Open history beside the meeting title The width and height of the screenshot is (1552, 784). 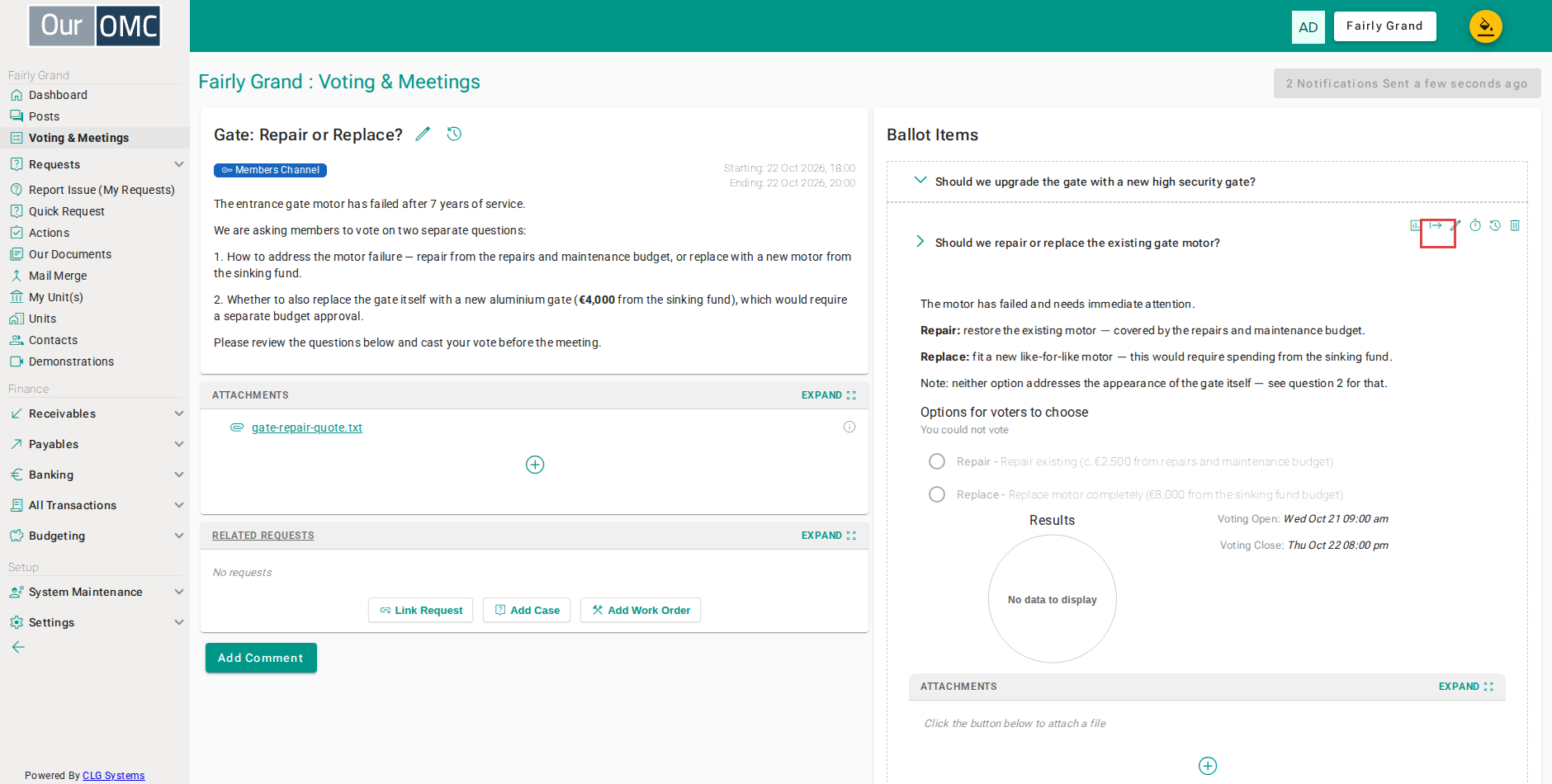tap(454, 134)
